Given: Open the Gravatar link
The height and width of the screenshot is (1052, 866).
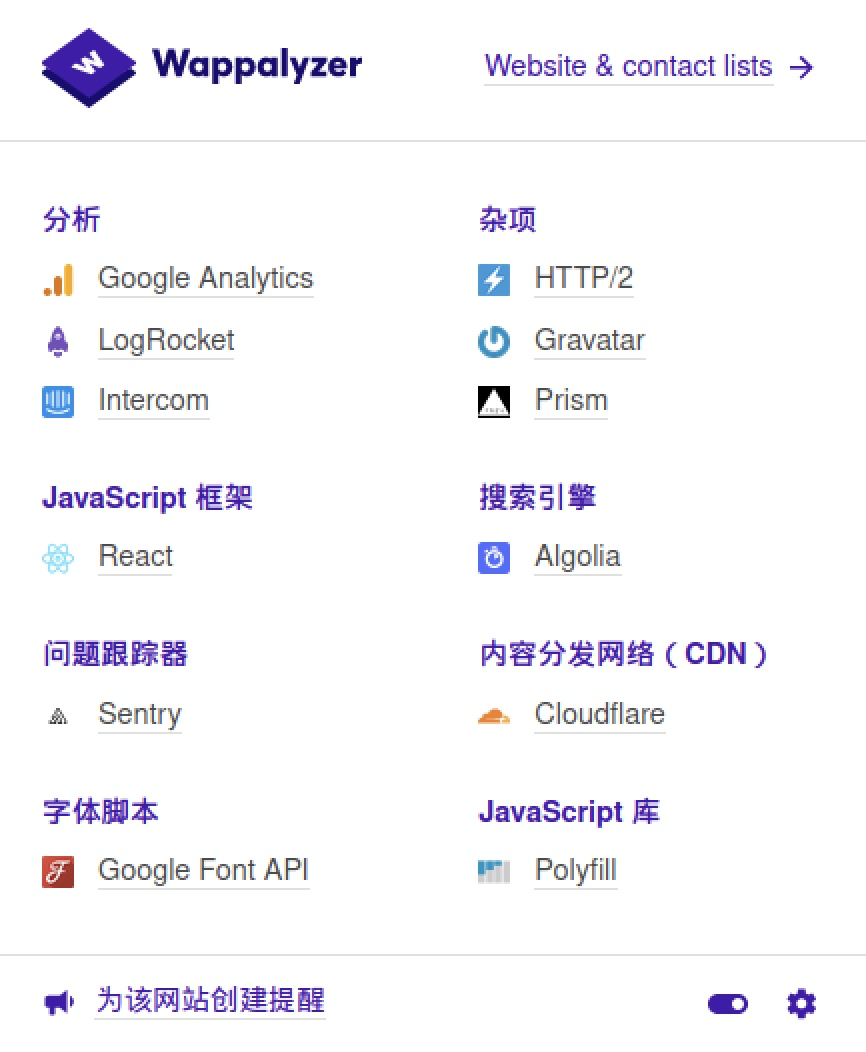Looking at the screenshot, I should 590,340.
